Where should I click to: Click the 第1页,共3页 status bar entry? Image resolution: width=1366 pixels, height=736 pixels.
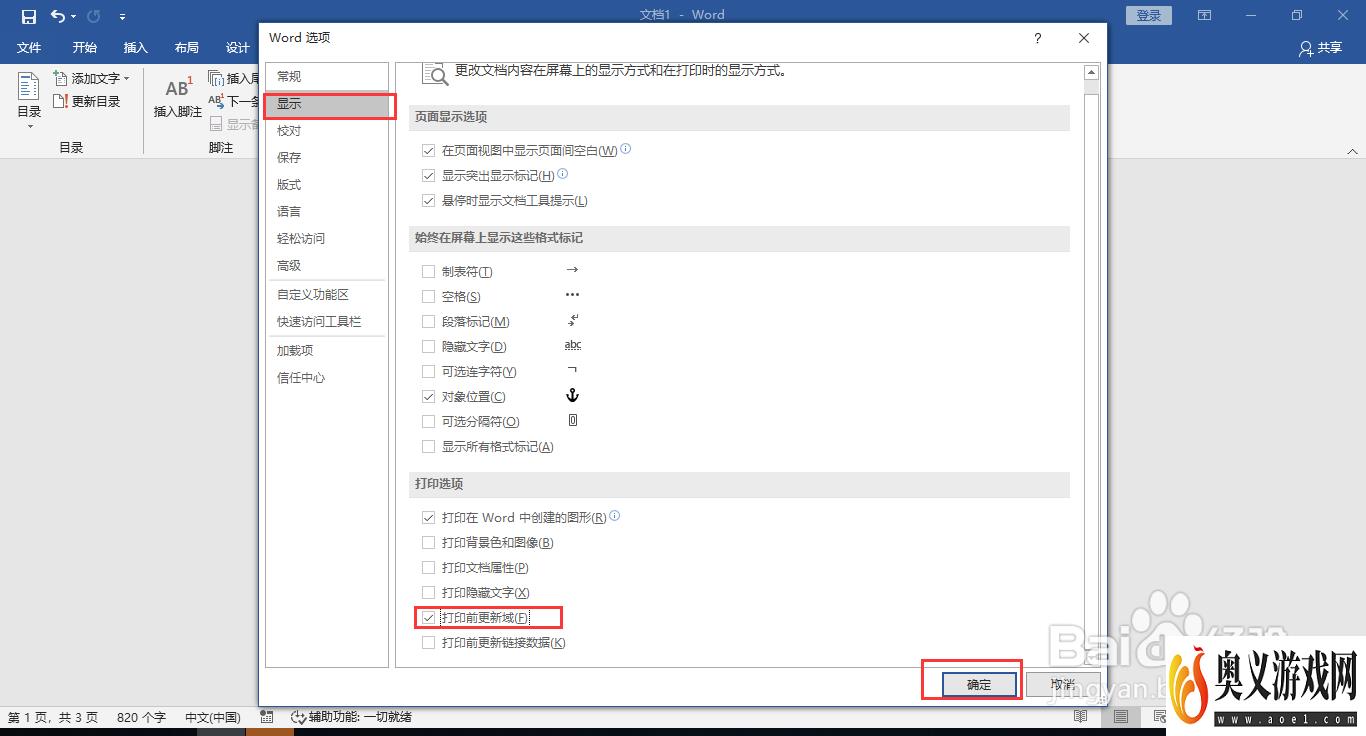click(53, 717)
